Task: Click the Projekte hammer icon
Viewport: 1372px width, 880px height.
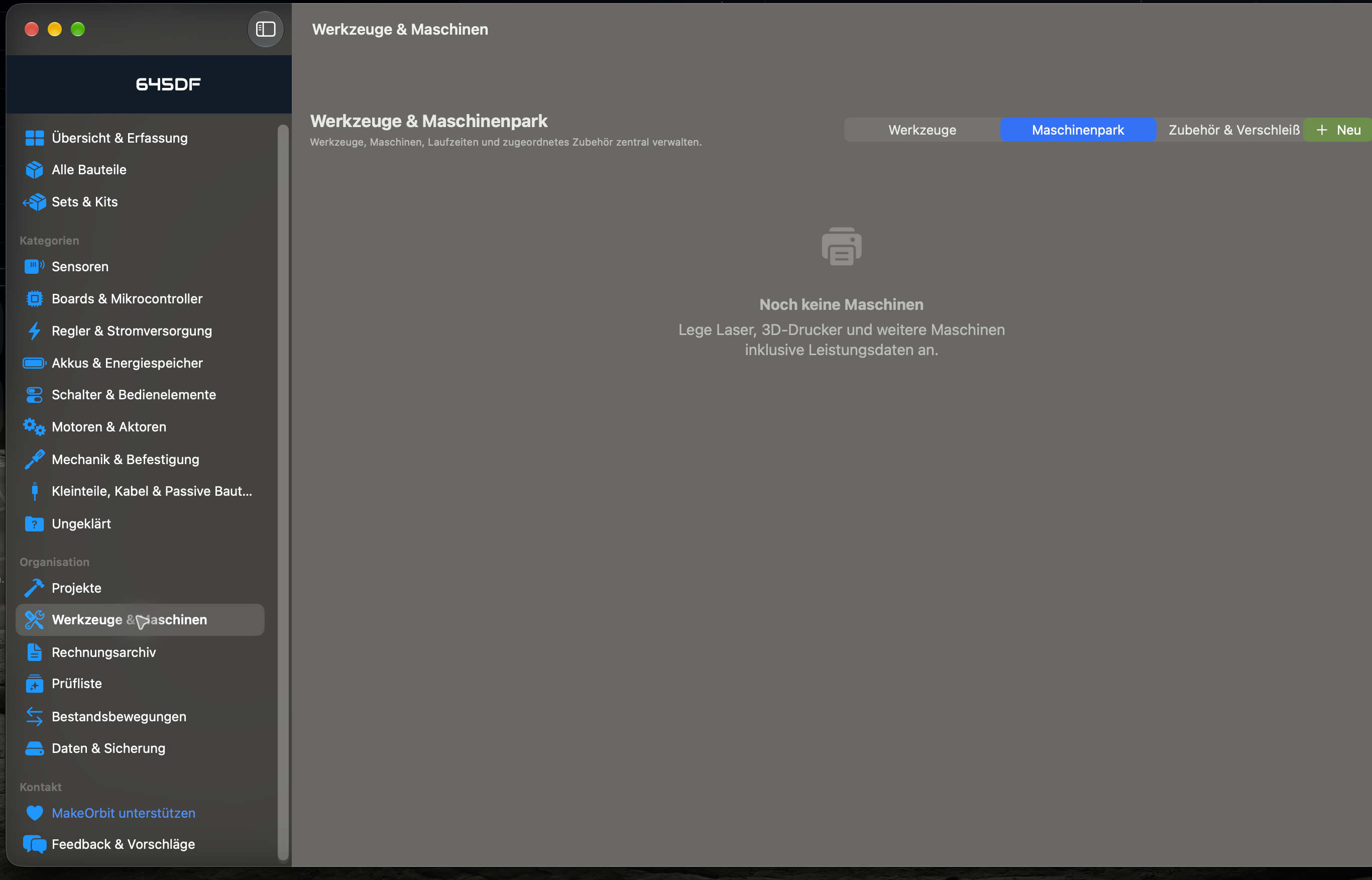Action: [34, 588]
